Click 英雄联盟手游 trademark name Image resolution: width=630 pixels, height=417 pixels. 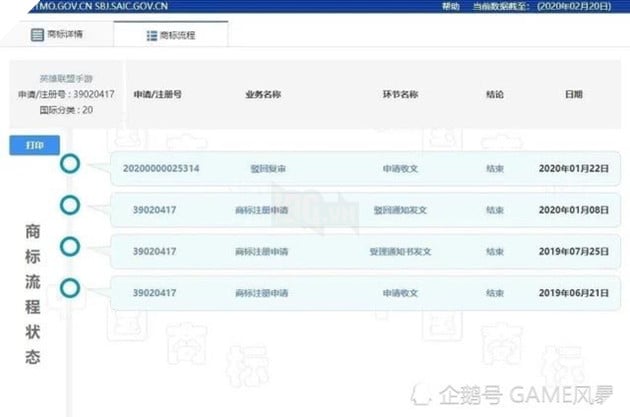click(66, 78)
